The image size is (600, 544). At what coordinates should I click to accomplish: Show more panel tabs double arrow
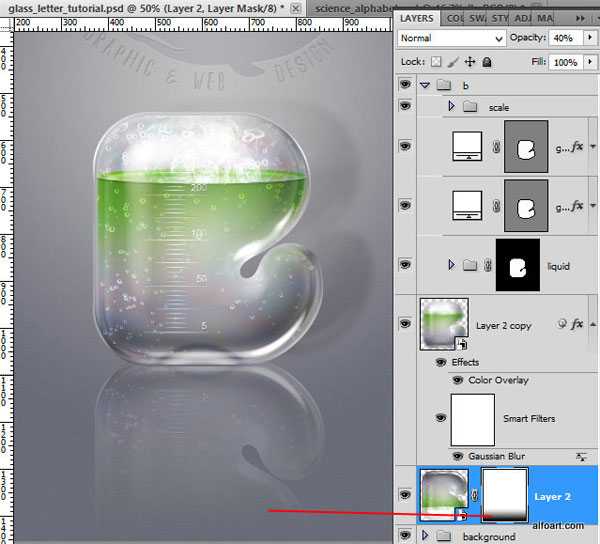pos(580,18)
